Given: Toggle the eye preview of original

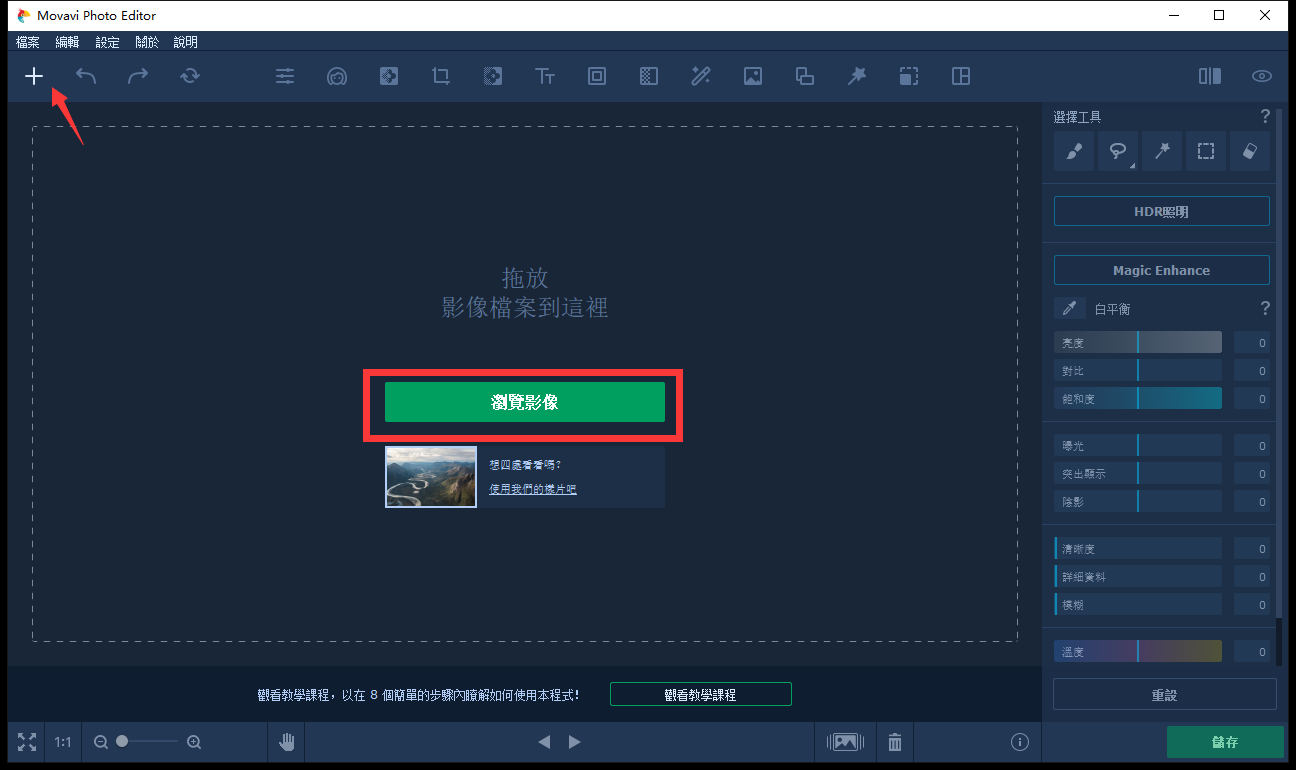Looking at the screenshot, I should [x=1262, y=76].
